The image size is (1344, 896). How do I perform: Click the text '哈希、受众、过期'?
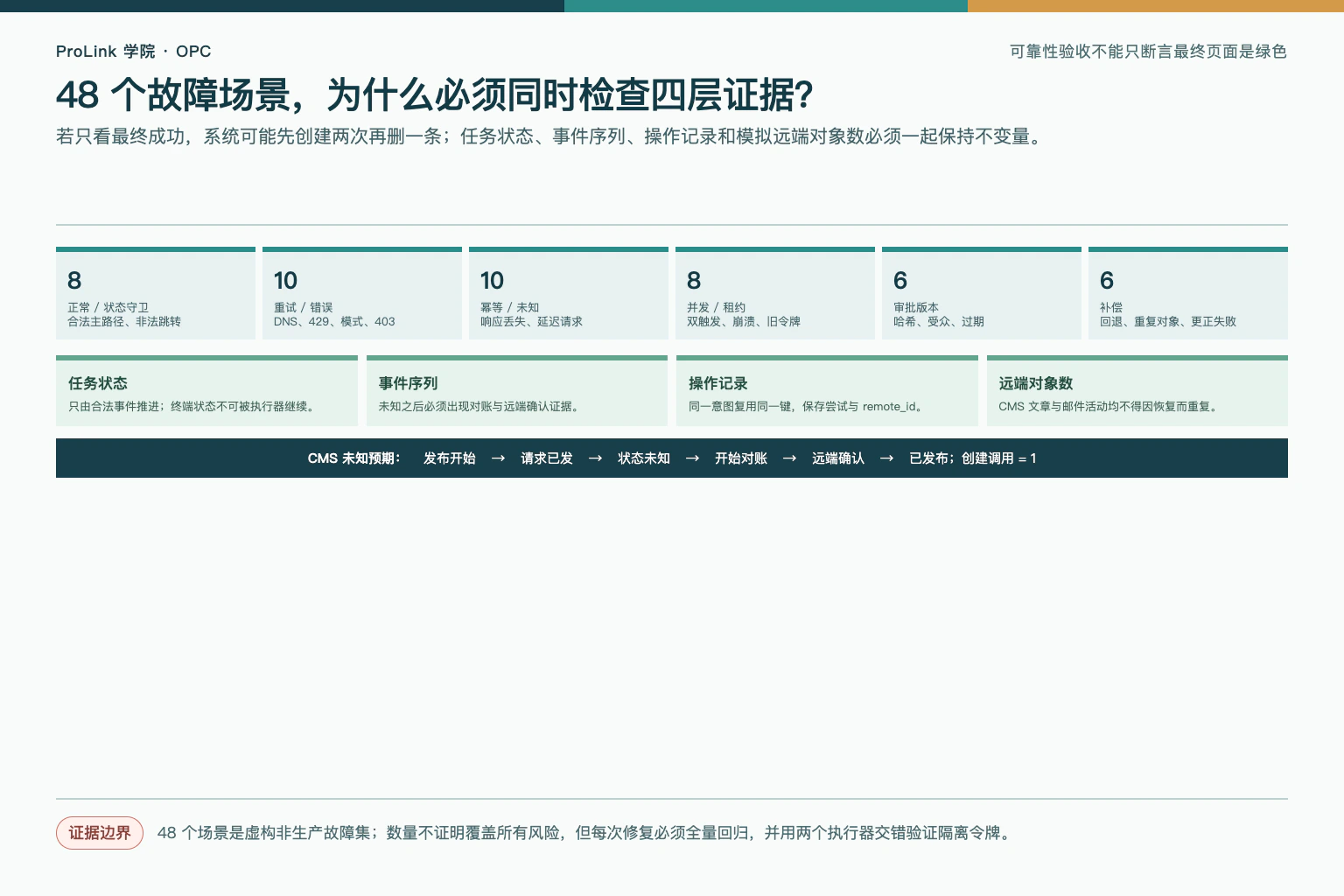tap(939, 322)
